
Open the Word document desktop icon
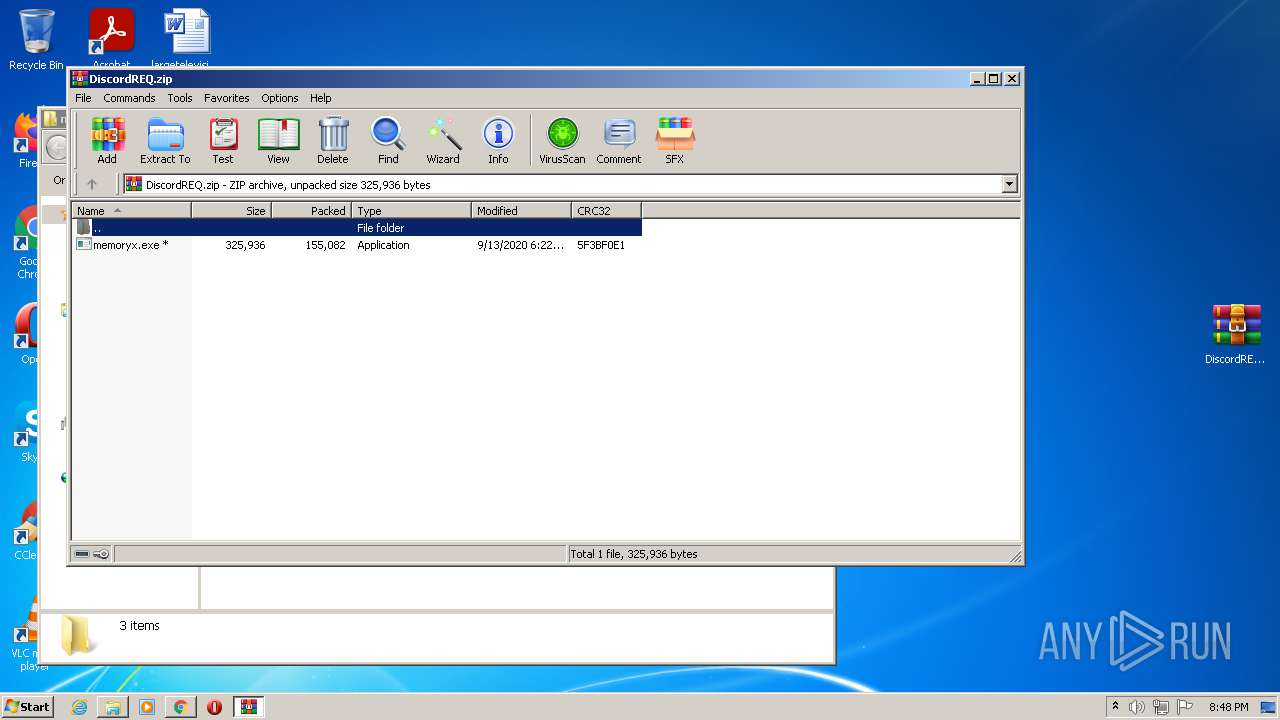coord(187,38)
